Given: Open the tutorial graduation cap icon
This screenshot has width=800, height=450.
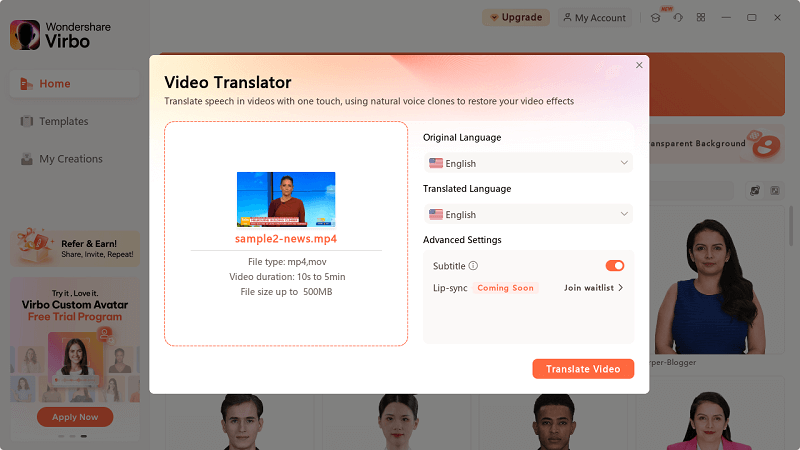Looking at the screenshot, I should (656, 18).
